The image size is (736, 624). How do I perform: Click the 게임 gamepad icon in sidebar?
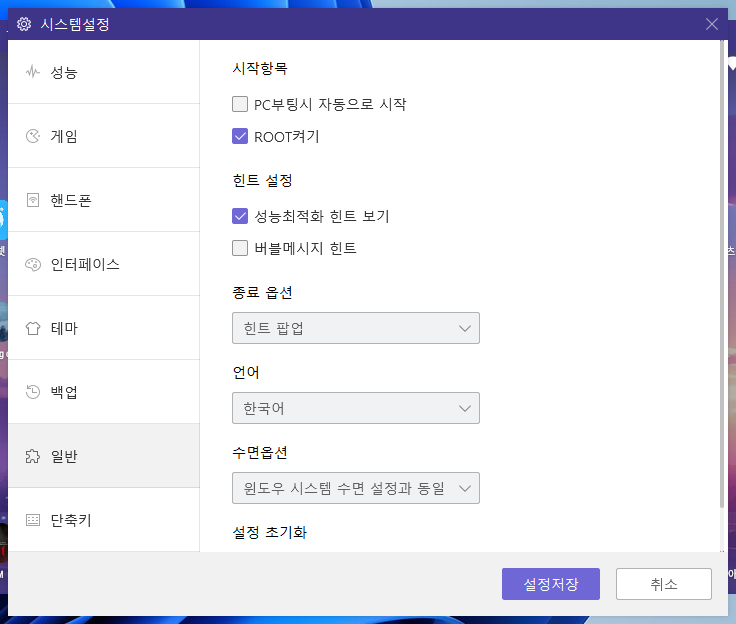pos(33,136)
